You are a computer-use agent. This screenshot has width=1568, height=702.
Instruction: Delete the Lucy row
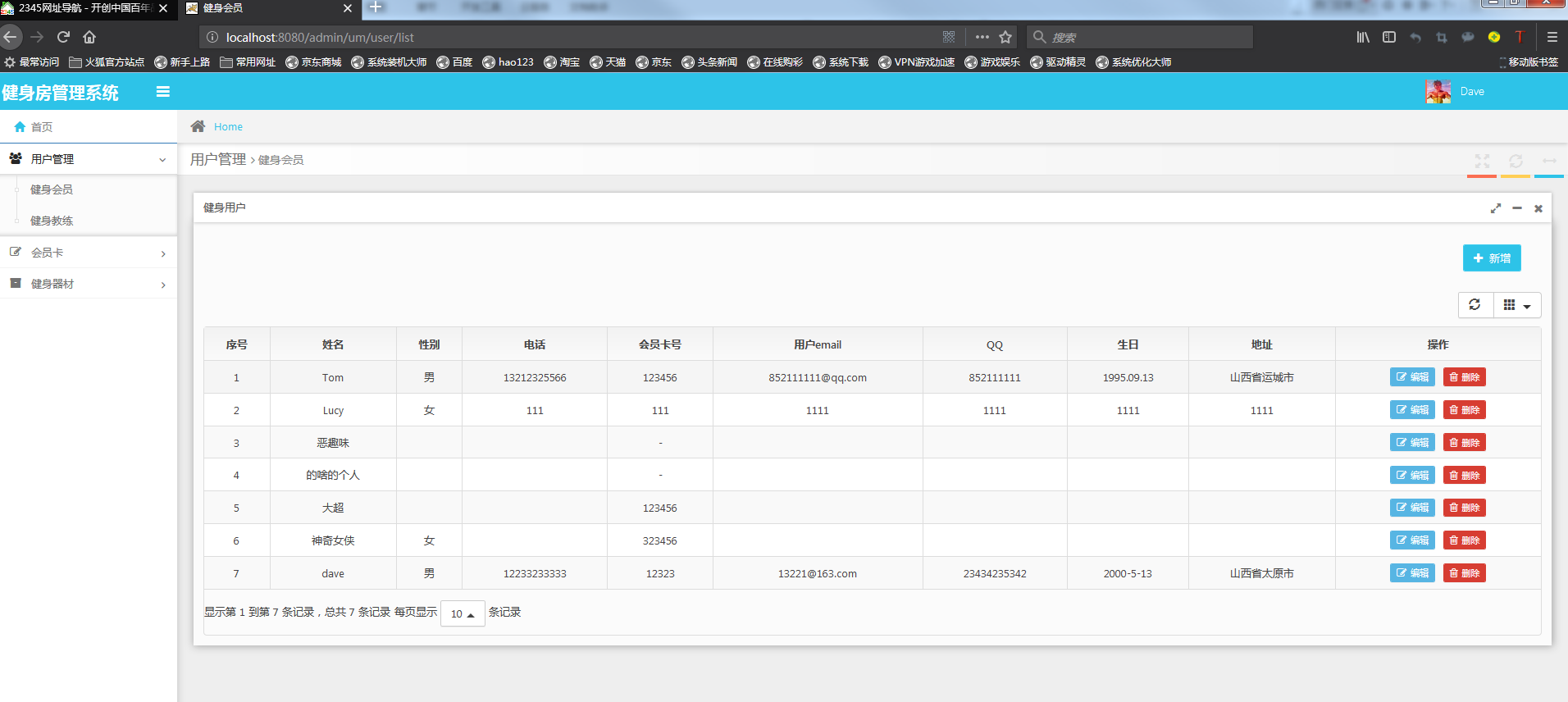[1465, 410]
